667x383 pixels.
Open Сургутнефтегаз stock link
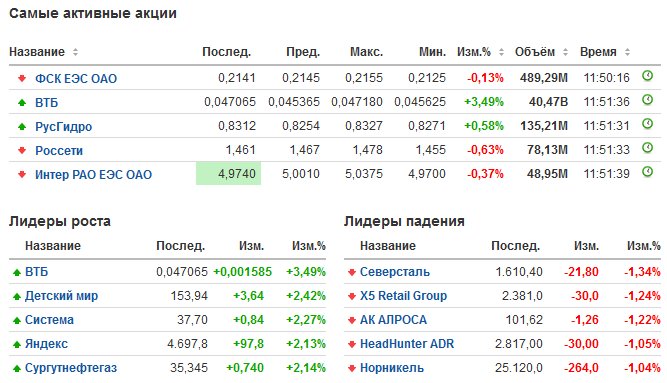pos(71,368)
